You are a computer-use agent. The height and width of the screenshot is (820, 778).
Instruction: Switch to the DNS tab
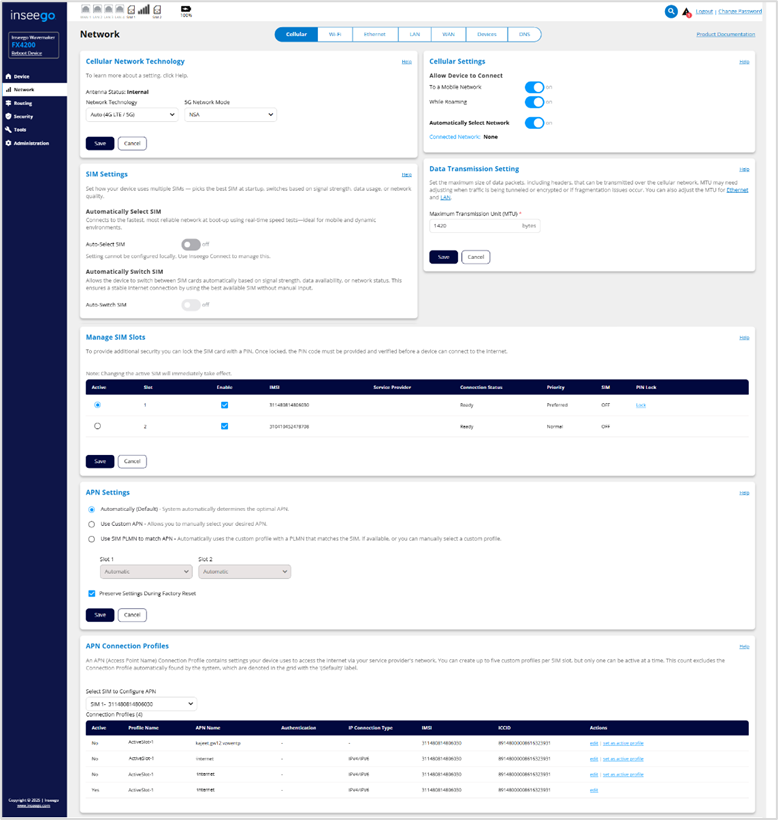tap(525, 34)
